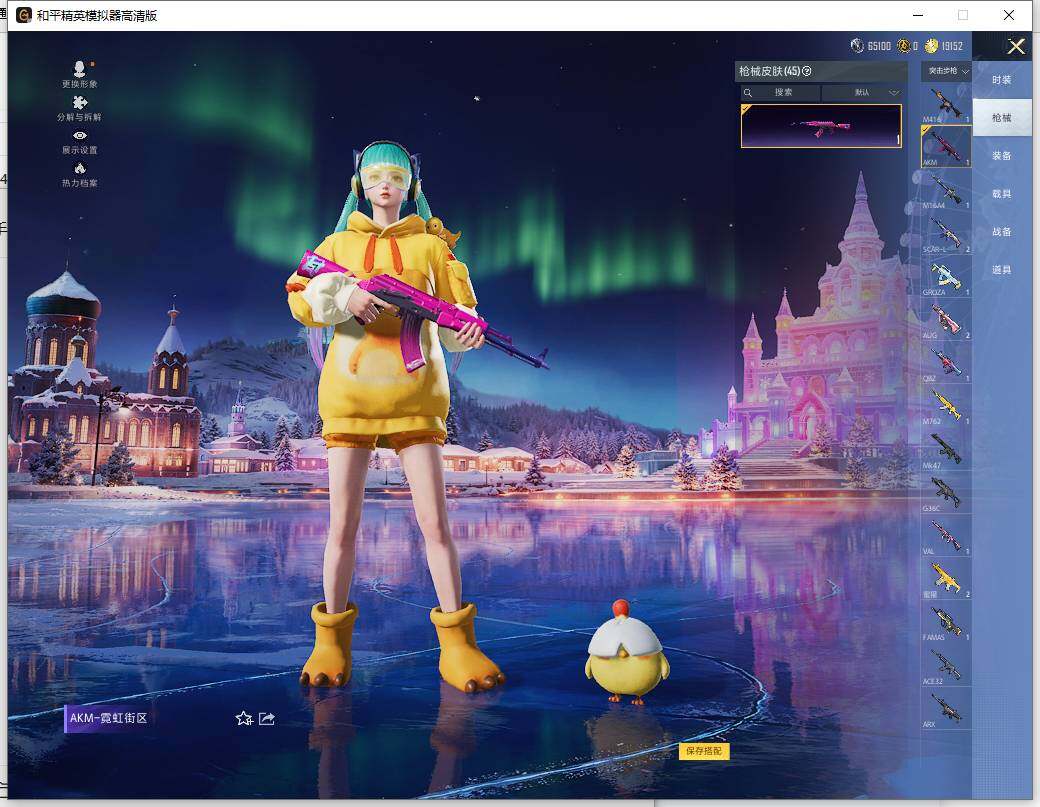
Task: Click the emulator app logo in title bar
Action: (24, 15)
